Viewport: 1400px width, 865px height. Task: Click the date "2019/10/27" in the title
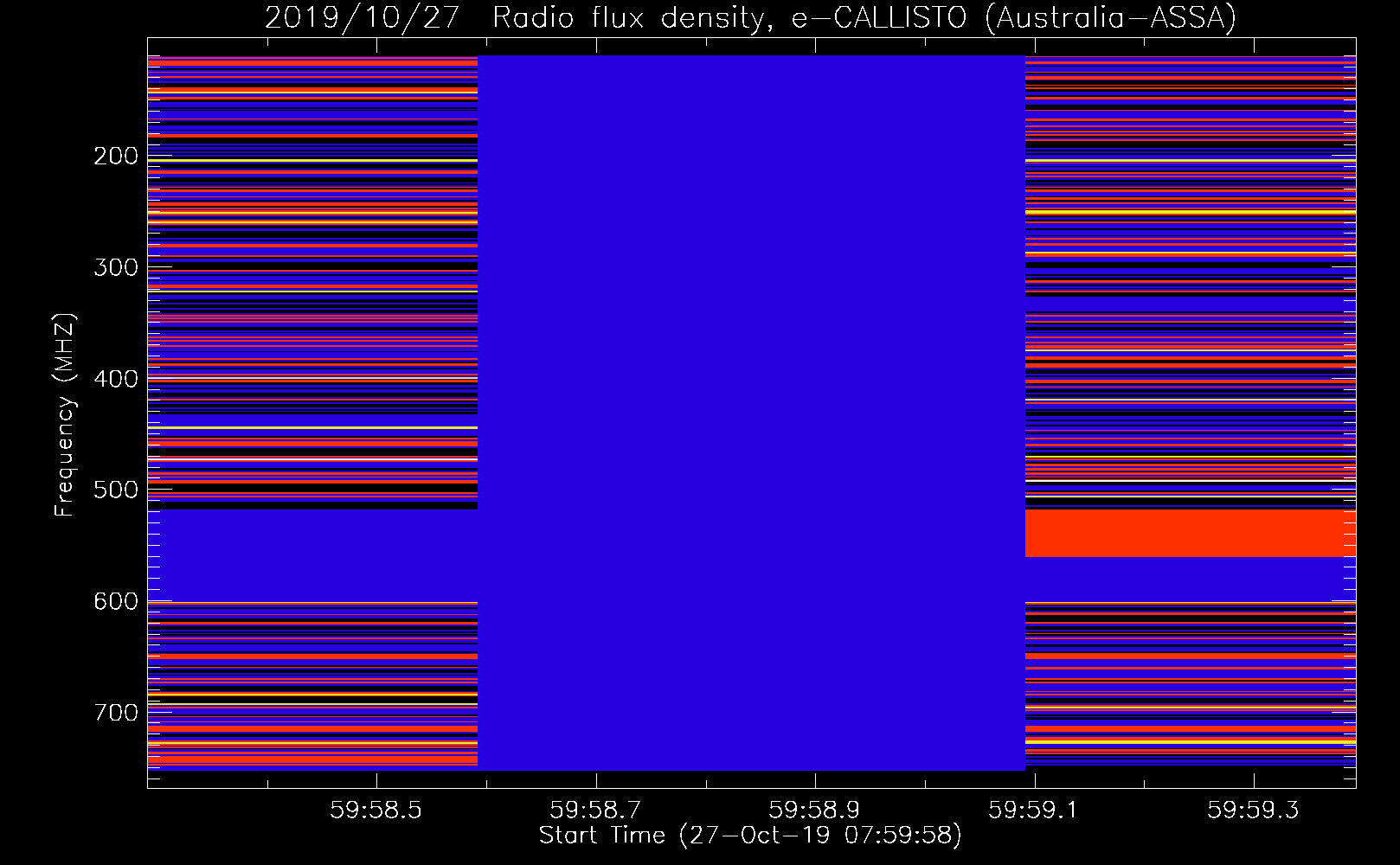(362, 17)
